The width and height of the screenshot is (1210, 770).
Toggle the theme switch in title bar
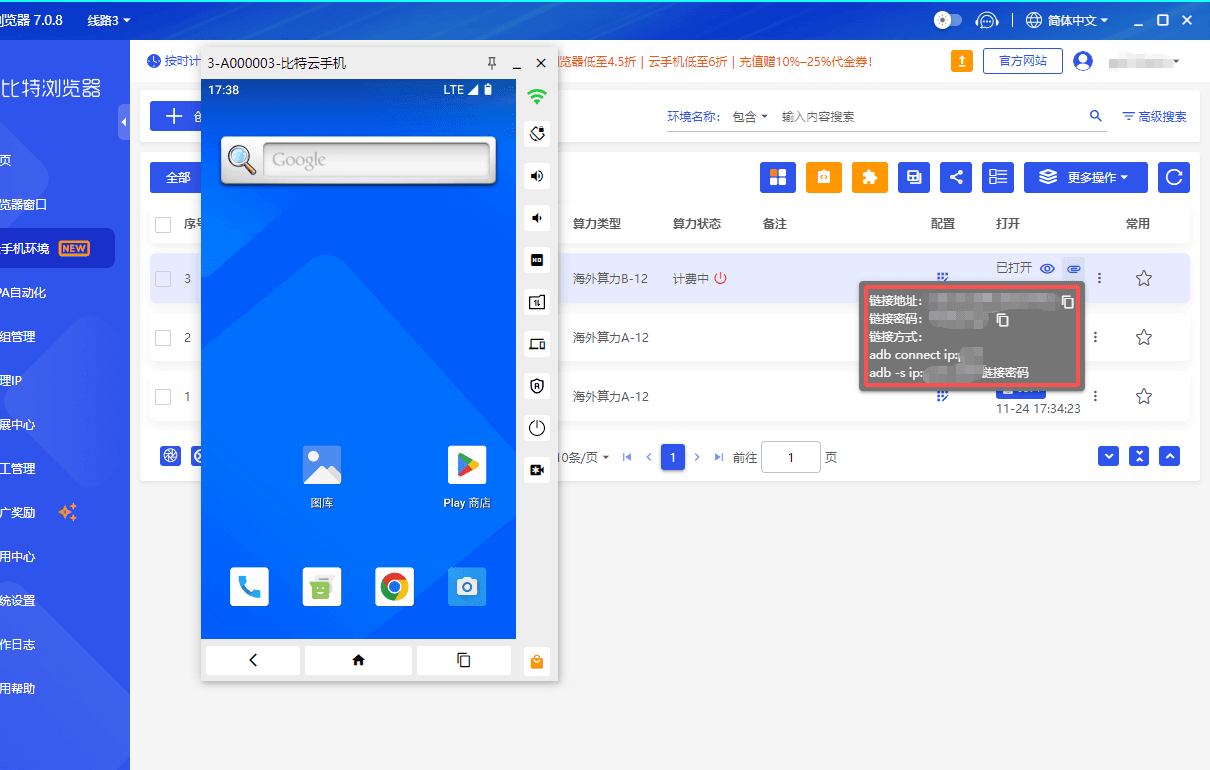click(947, 20)
